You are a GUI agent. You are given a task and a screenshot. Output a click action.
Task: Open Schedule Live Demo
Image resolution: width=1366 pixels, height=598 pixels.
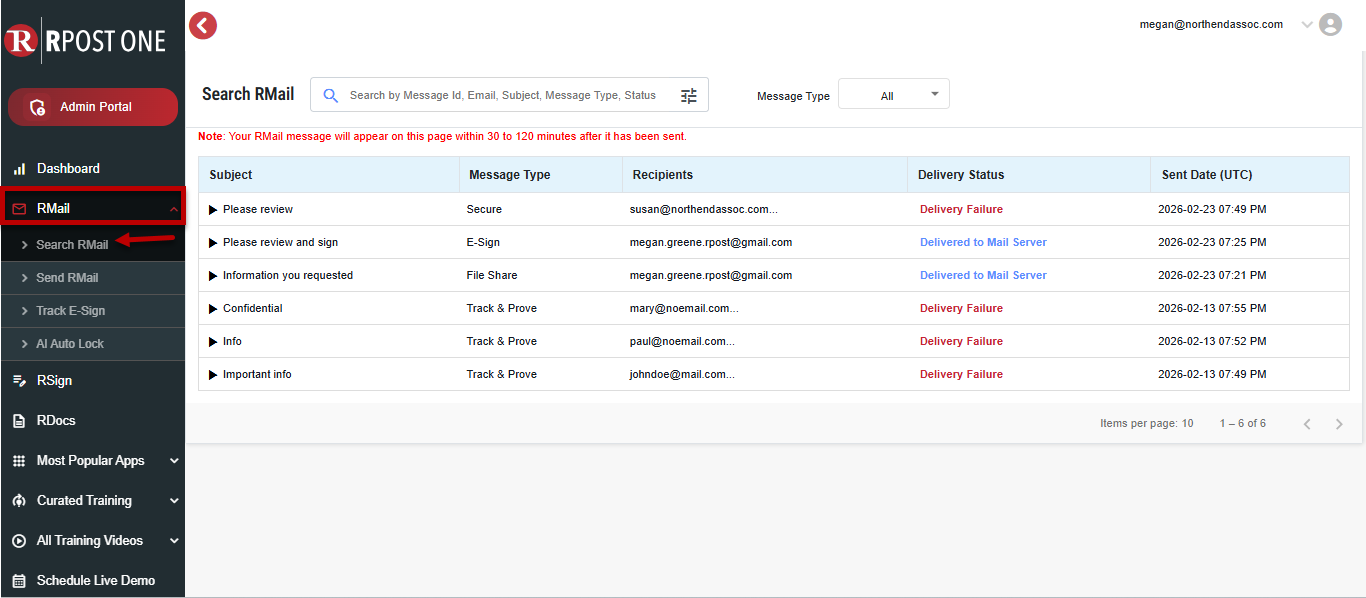pyautogui.click(x=95, y=580)
